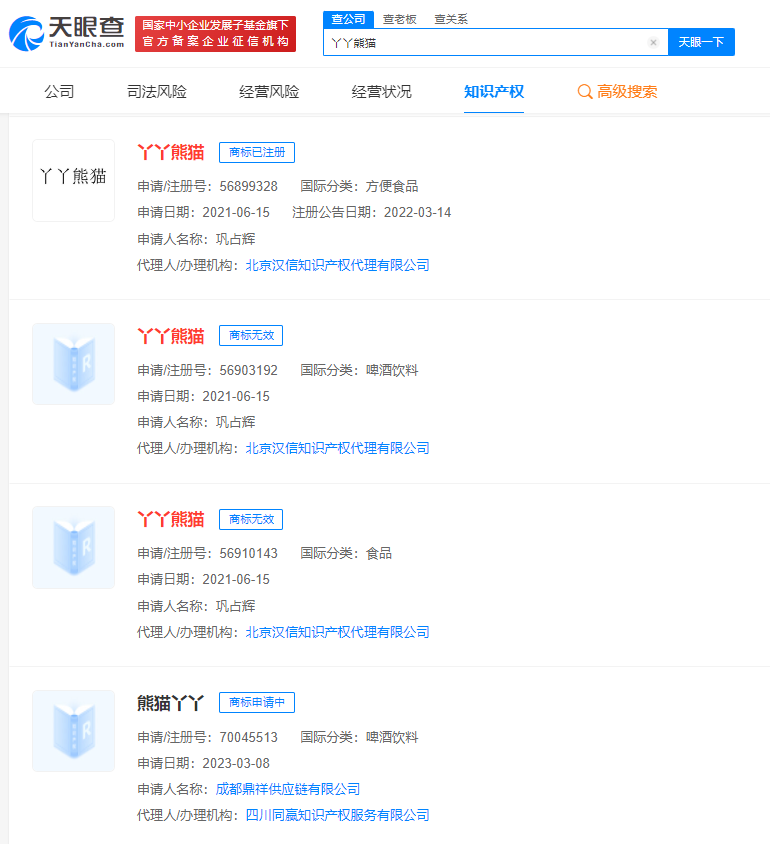Click the 国际分类 方便食品 text
Viewport: 770px width, 844px height.
tap(359, 186)
